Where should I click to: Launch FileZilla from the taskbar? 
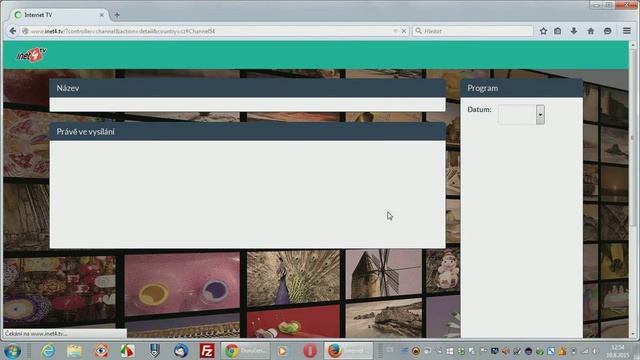click(x=207, y=351)
